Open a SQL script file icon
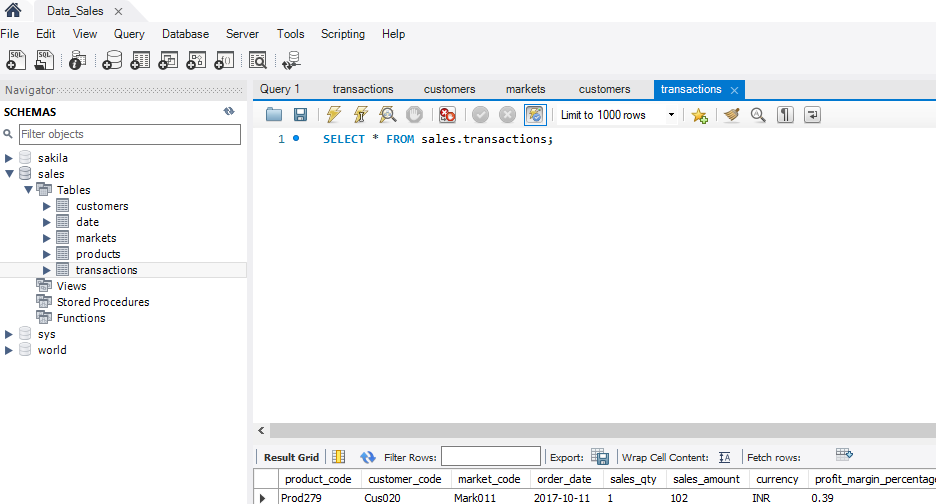 coord(44,60)
